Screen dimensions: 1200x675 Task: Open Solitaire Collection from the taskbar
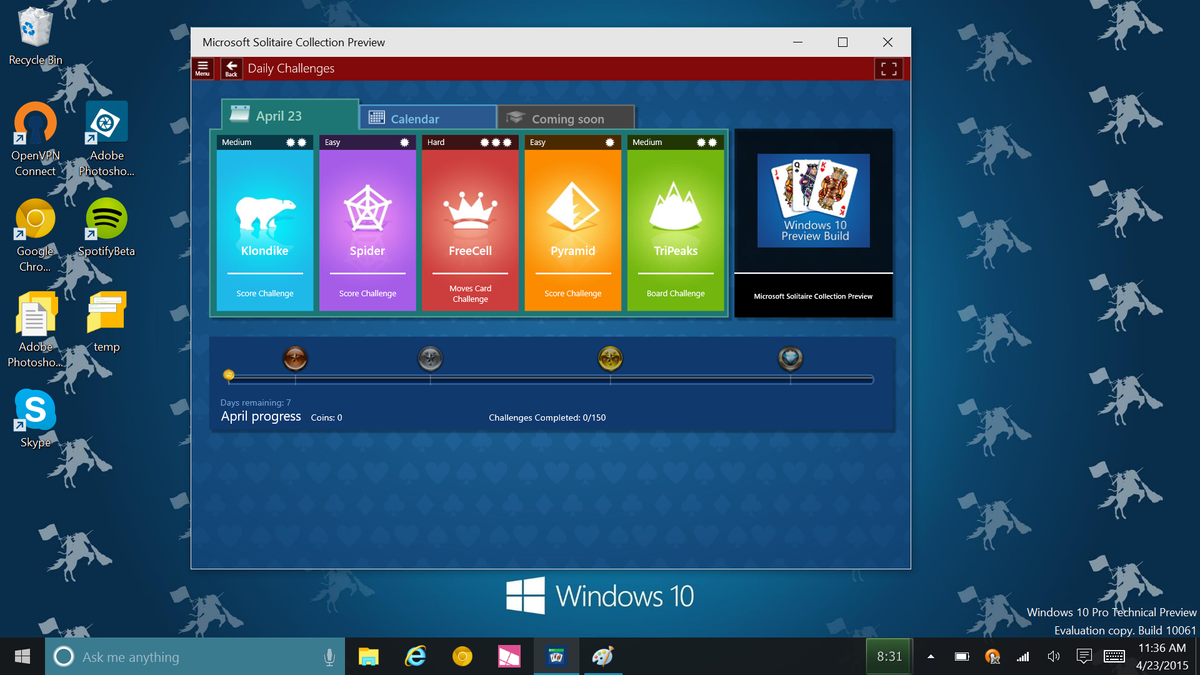557,657
